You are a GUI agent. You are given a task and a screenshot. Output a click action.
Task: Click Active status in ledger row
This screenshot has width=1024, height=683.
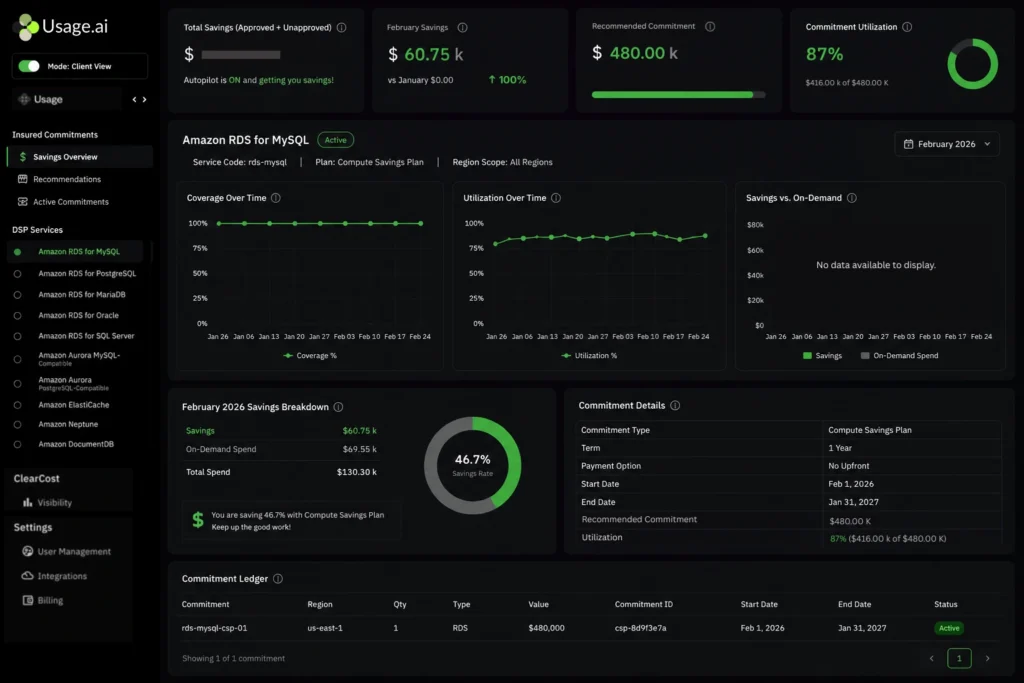click(949, 628)
